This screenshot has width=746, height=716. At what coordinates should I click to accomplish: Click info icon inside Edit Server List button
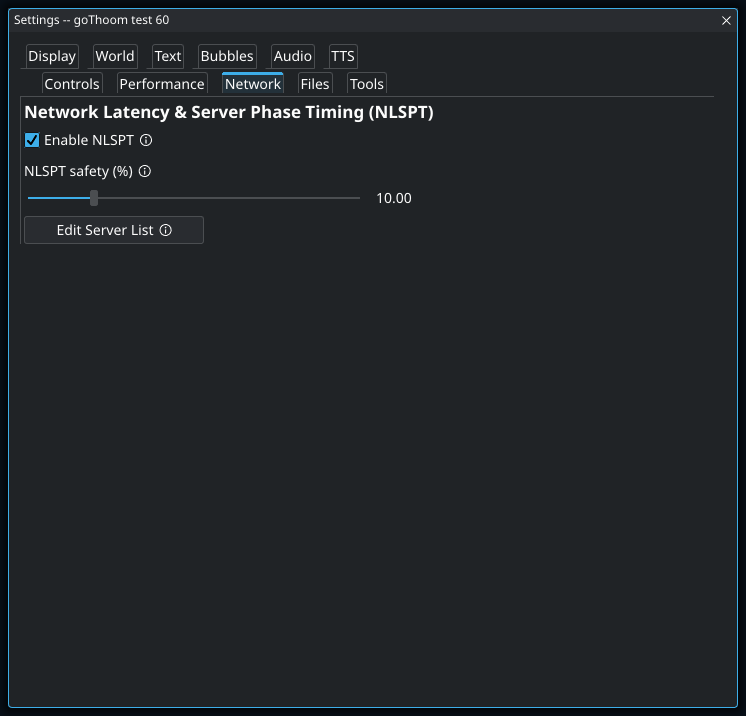[x=166, y=230]
